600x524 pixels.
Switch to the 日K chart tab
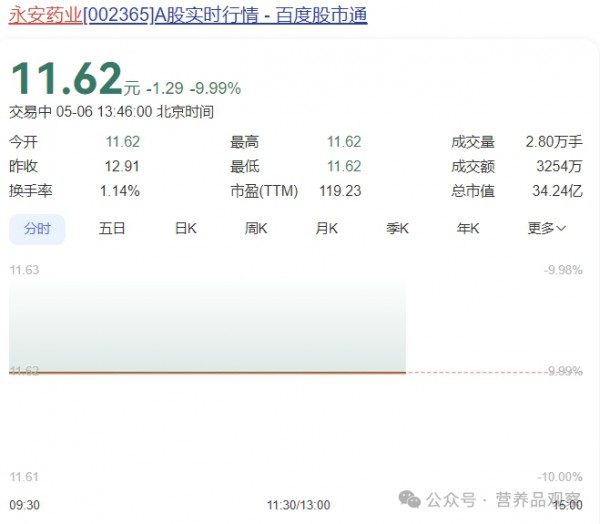186,229
